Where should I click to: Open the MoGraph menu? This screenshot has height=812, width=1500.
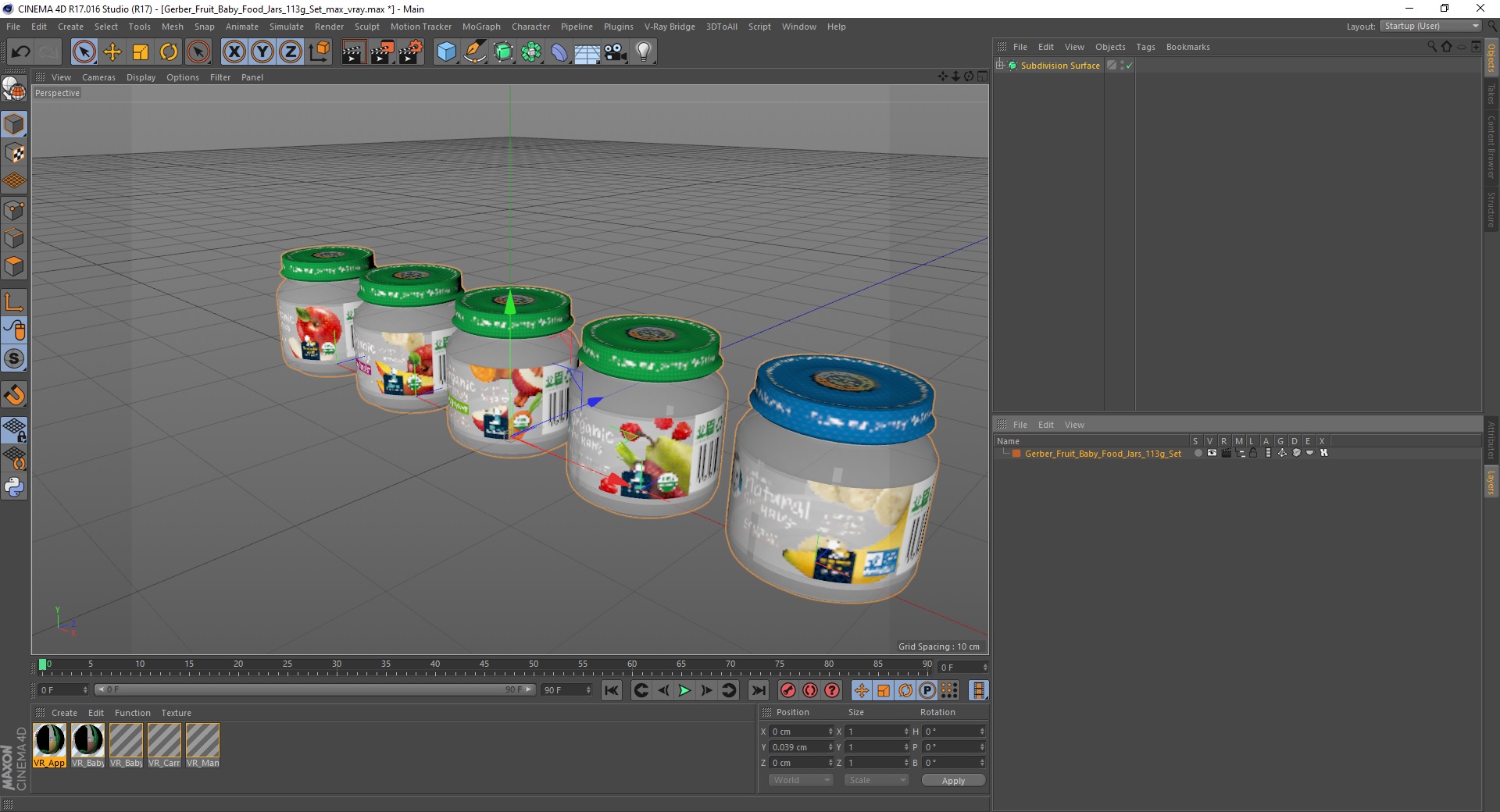481,27
